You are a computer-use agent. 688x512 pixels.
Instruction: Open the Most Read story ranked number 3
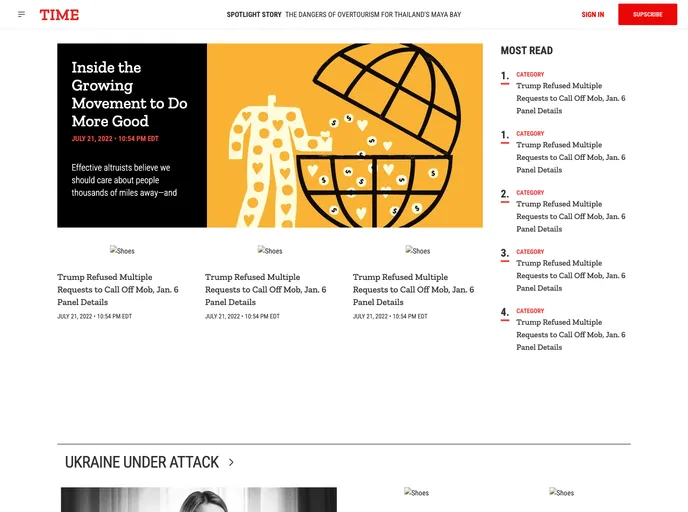570,275
